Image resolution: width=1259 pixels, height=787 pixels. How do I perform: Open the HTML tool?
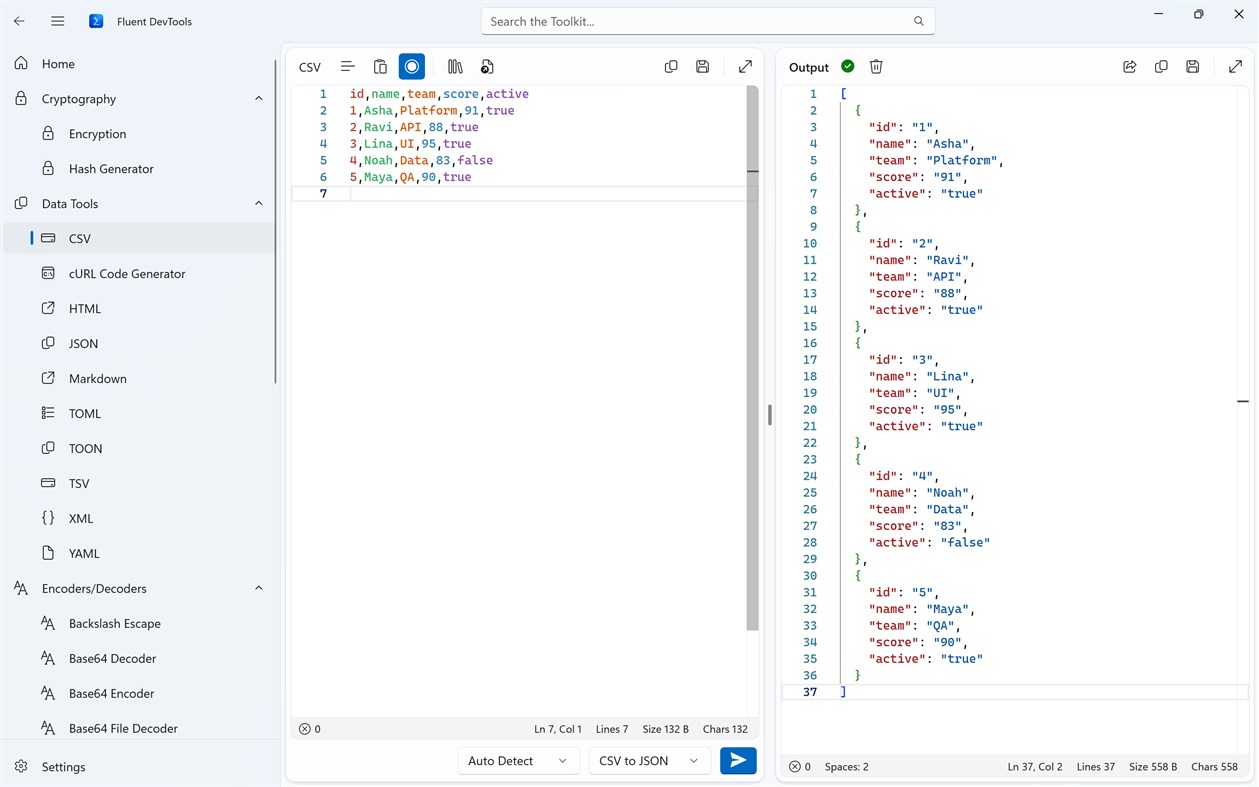[140, 309]
